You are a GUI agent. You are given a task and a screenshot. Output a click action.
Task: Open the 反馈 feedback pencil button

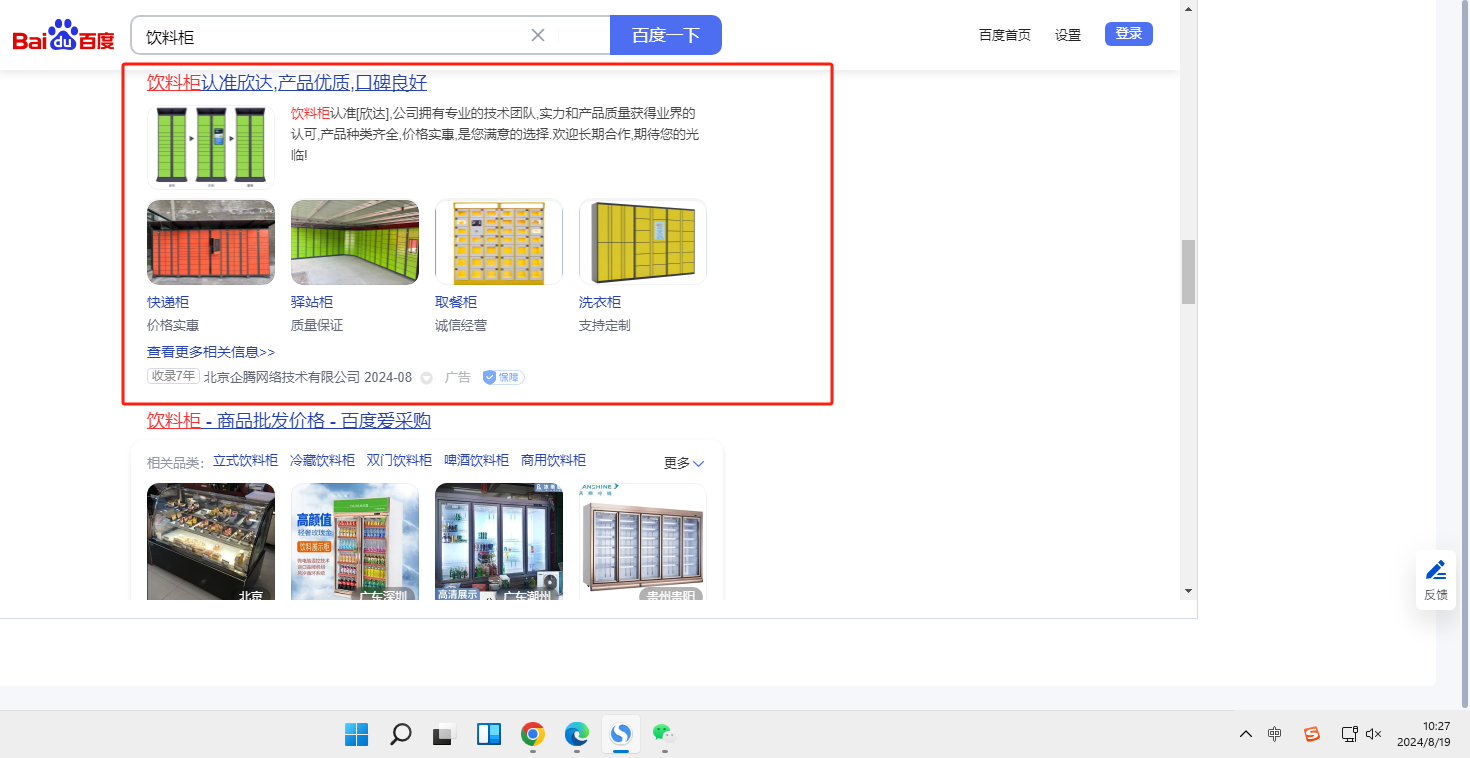[x=1436, y=580]
